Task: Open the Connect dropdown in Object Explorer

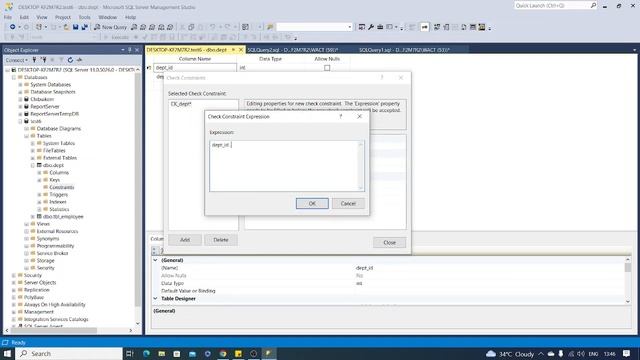Action: [x=16, y=60]
